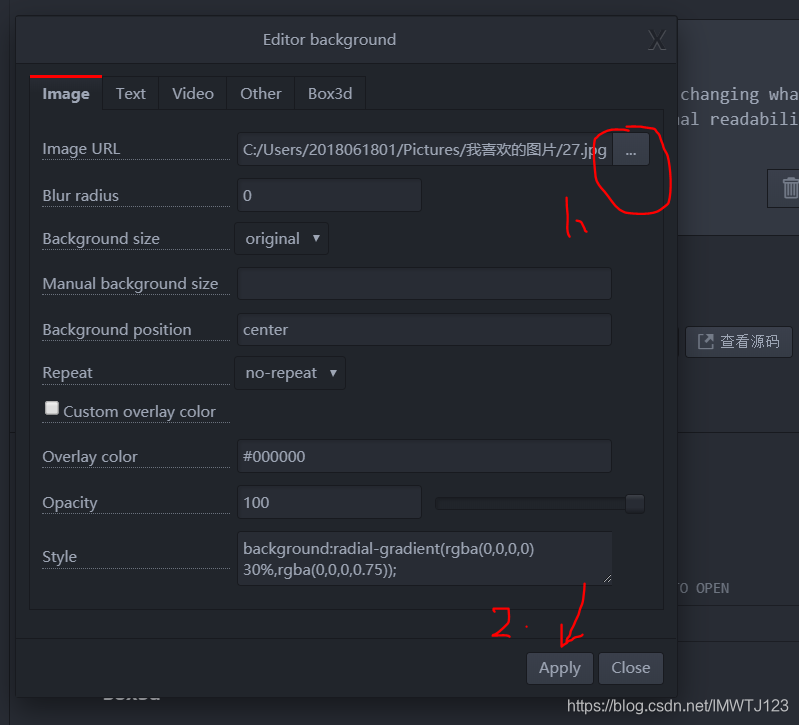The width and height of the screenshot is (799, 725).
Task: Click the trash icon in background window
Action: [x=790, y=188]
